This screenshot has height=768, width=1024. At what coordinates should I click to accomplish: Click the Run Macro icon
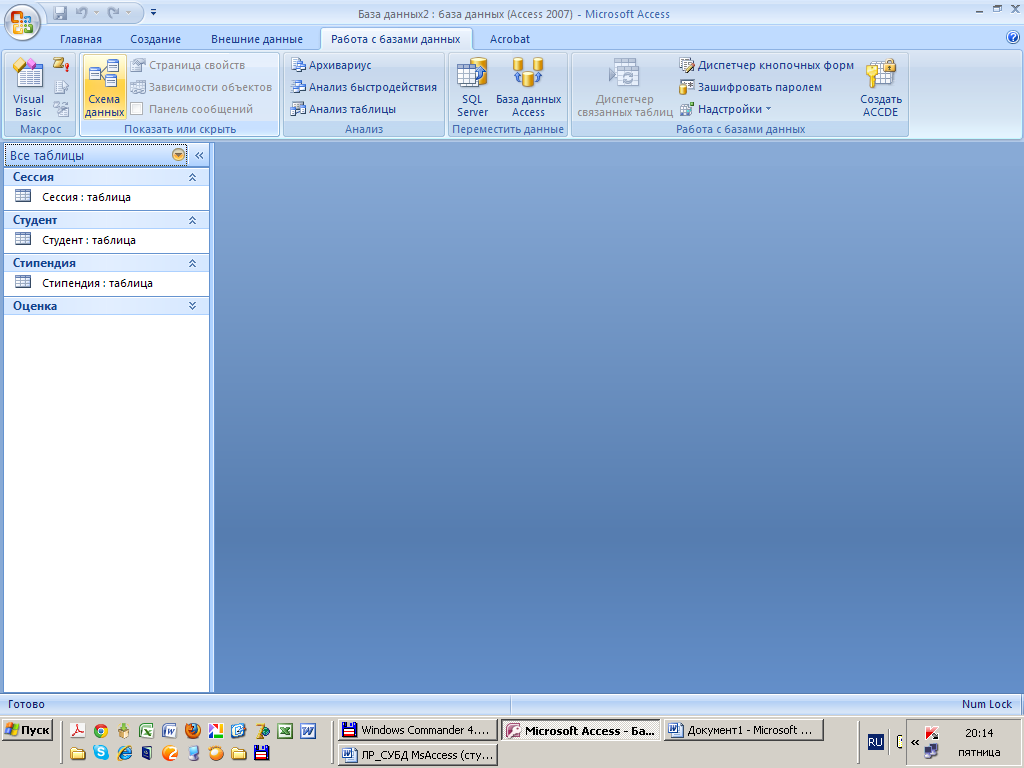coord(61,64)
